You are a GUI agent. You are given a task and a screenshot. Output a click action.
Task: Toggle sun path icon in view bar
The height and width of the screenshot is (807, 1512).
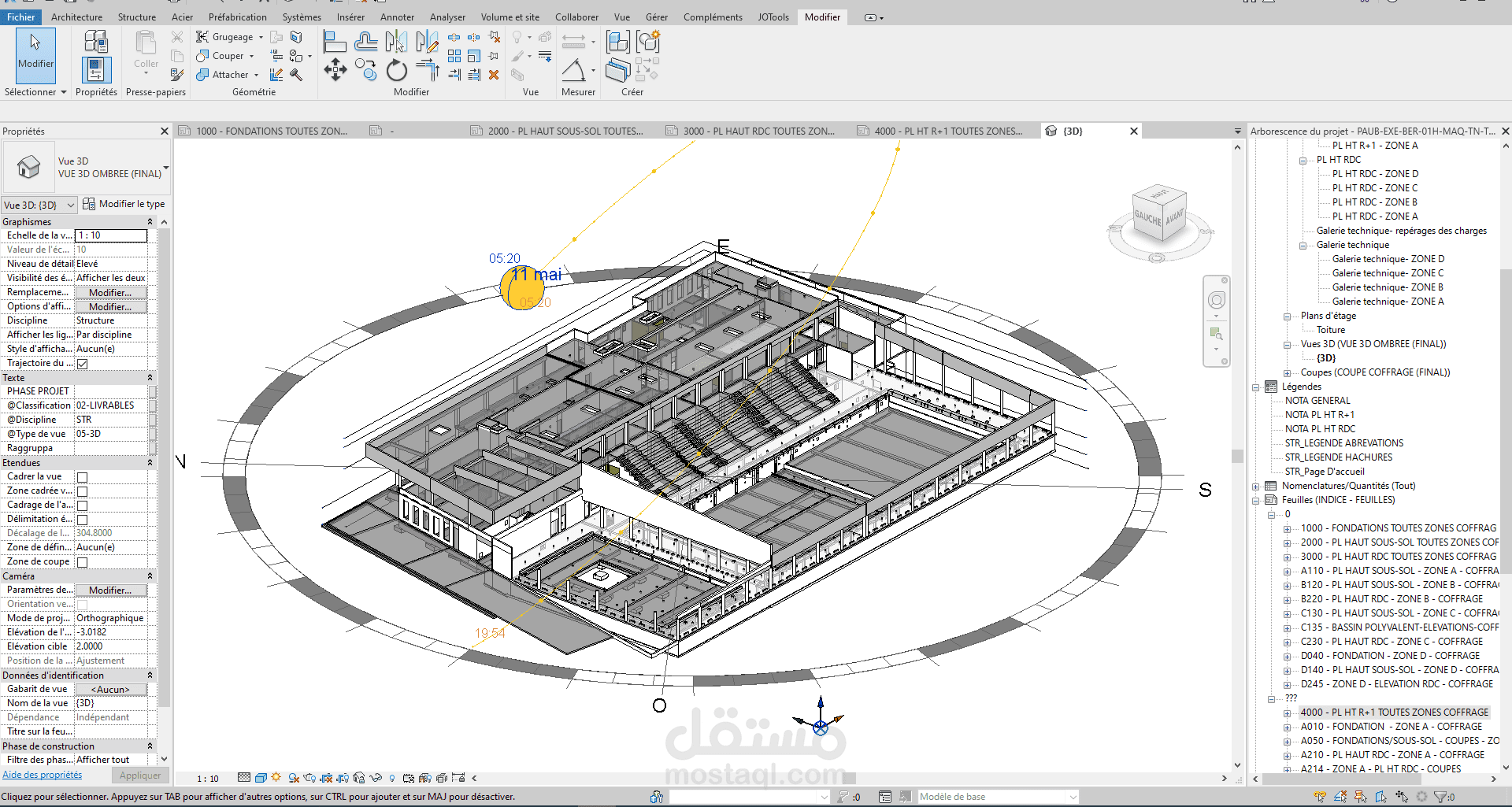[276, 778]
